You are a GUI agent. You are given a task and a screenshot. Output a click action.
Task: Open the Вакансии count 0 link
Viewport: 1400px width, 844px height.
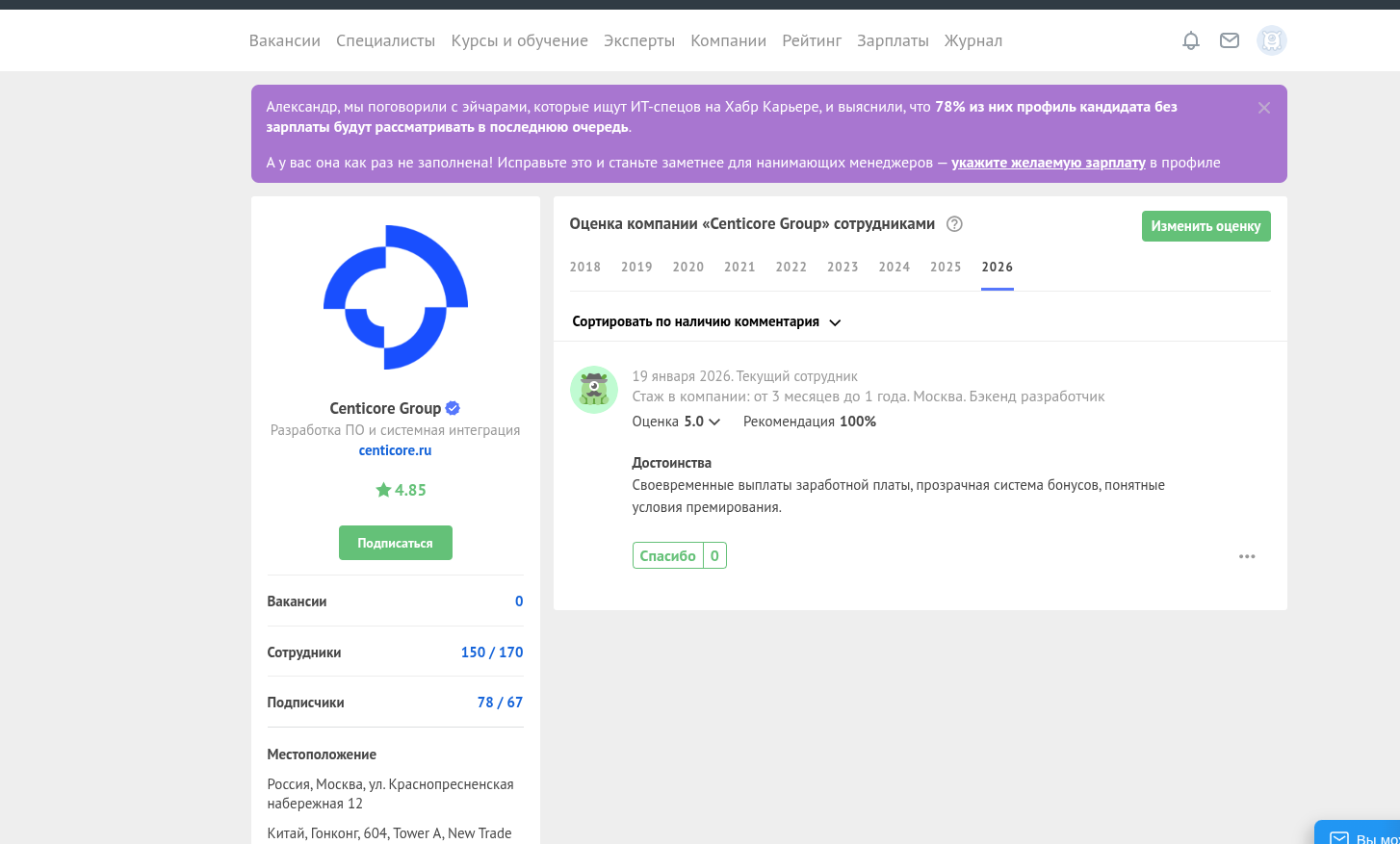point(519,601)
